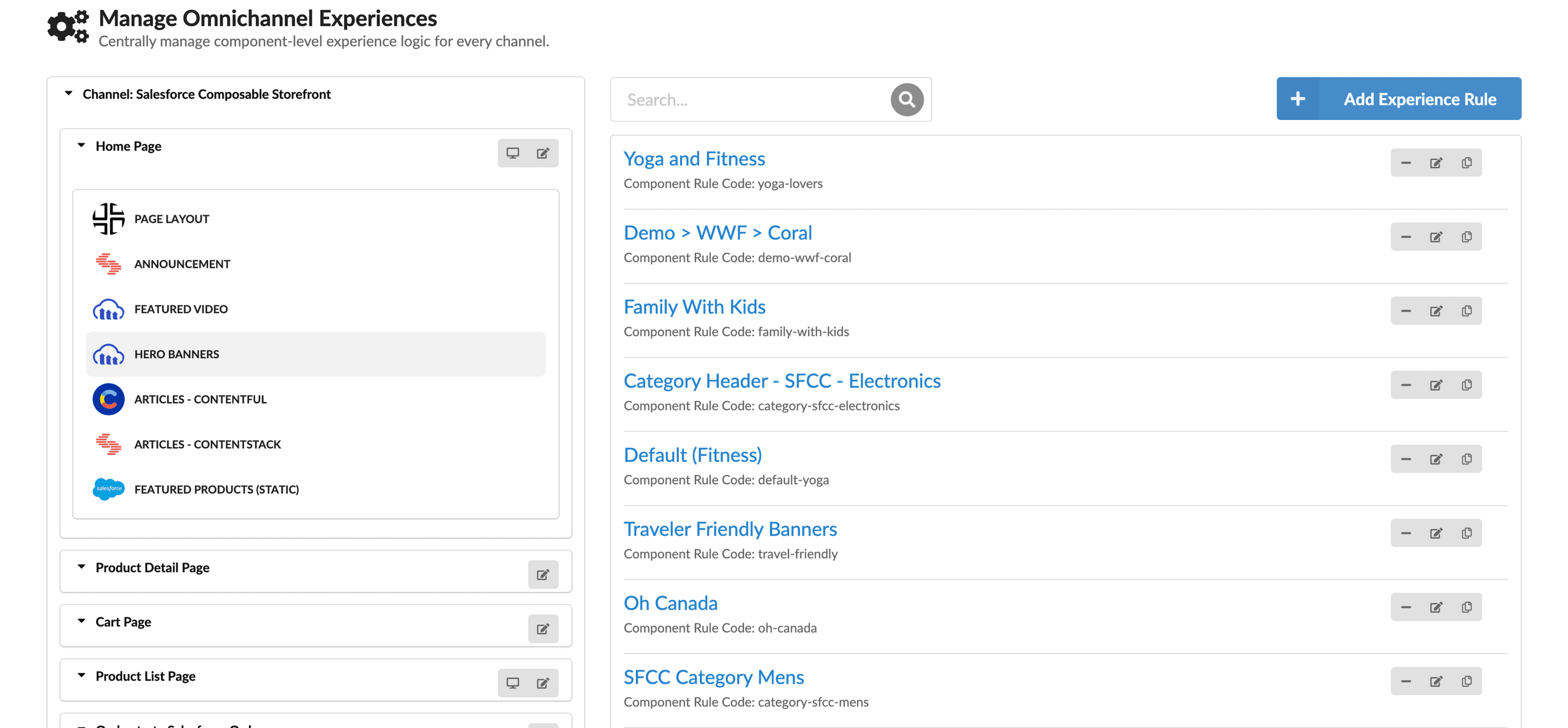Screen dimensions: 1568x728
Task: Click the 'Component Rule Code: family-with-kids' text
Action: 736,331
